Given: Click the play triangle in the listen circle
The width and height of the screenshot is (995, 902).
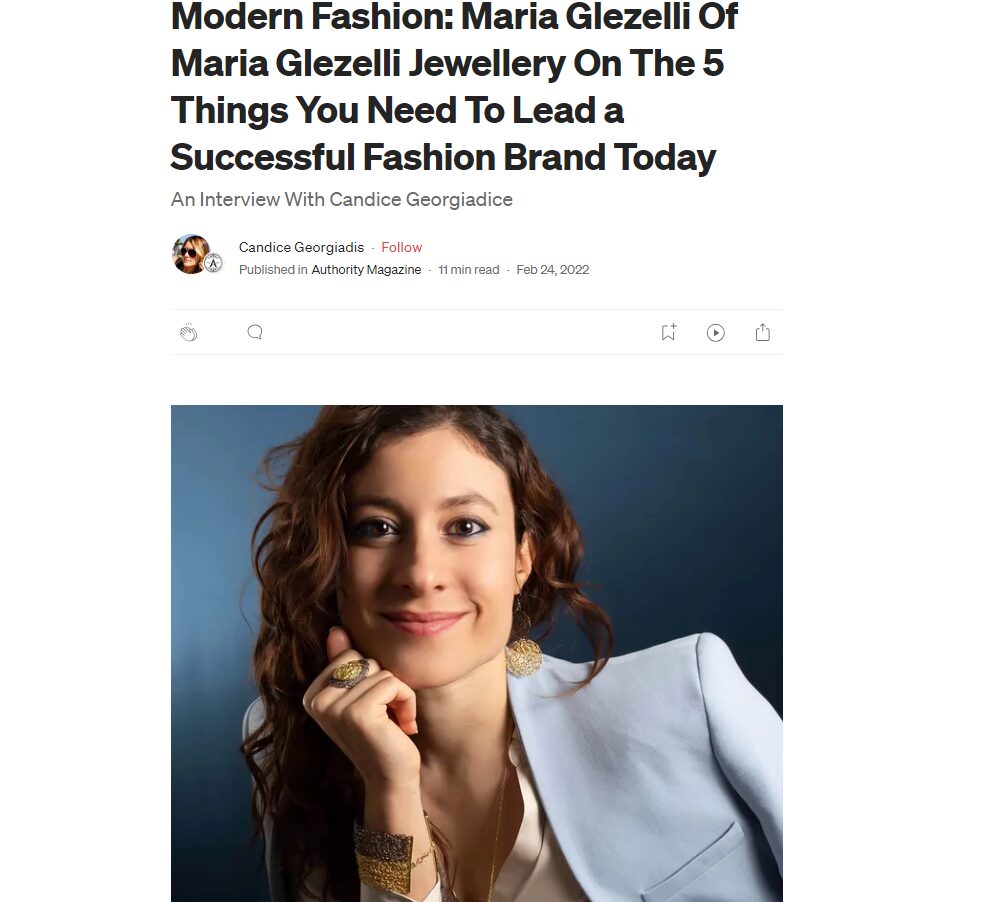Looking at the screenshot, I should (716, 332).
